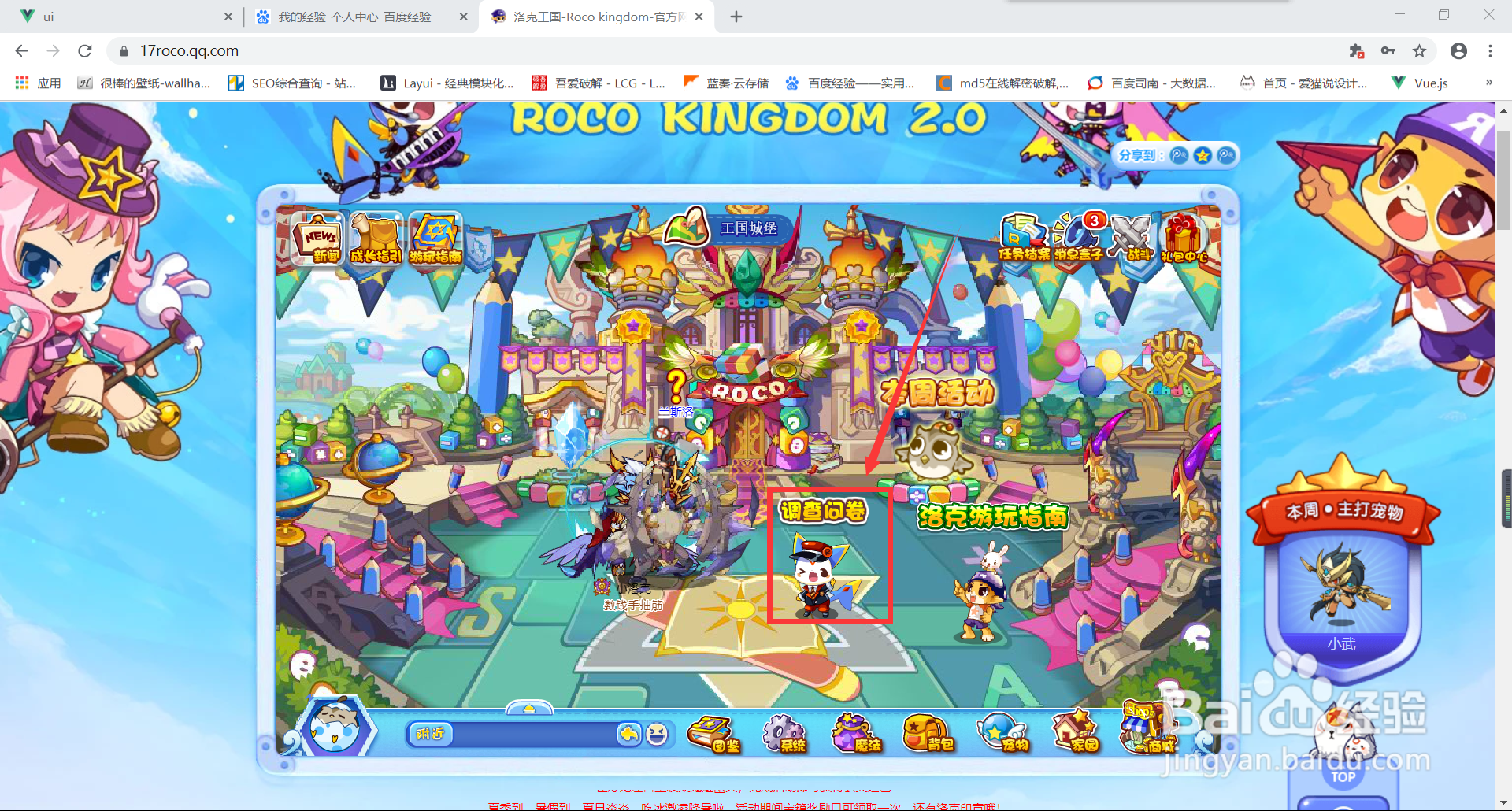Open the 蓝奏·云存储 bookmark
This screenshot has width=1512, height=811.
coord(725,83)
